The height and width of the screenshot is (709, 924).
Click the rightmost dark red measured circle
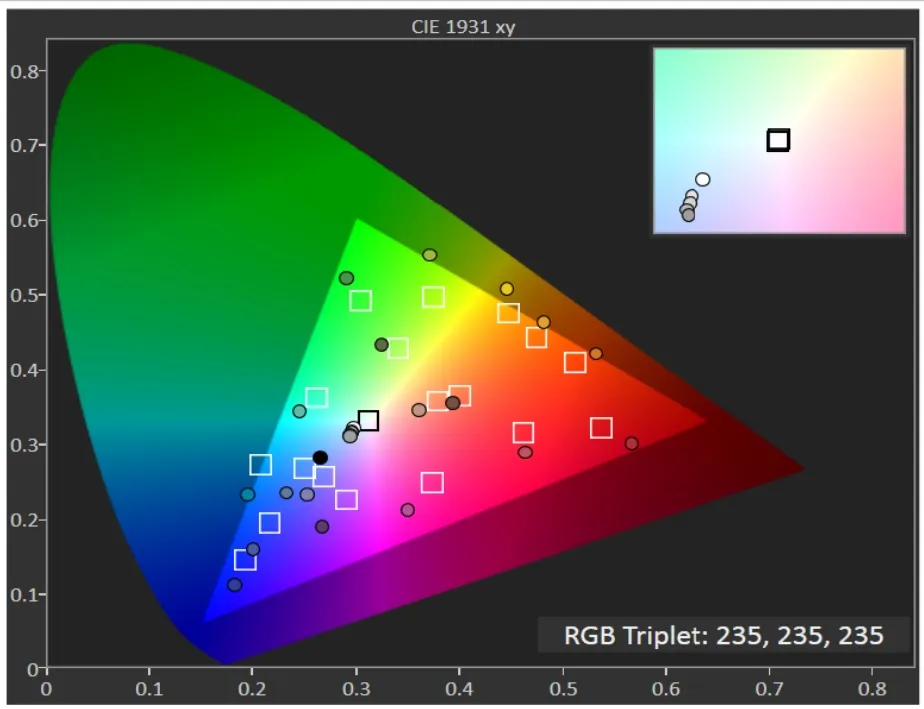point(631,443)
